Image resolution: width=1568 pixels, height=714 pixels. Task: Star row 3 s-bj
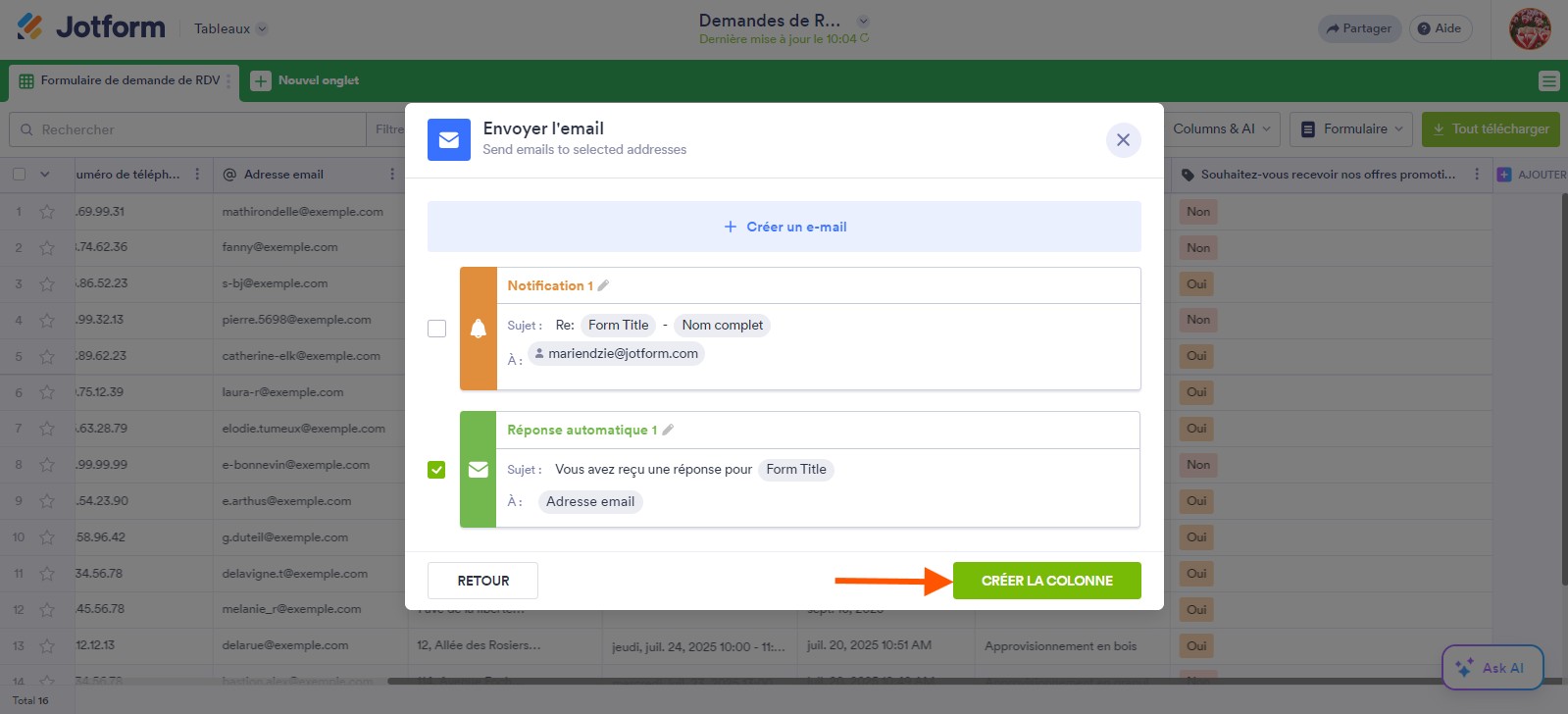coord(47,284)
